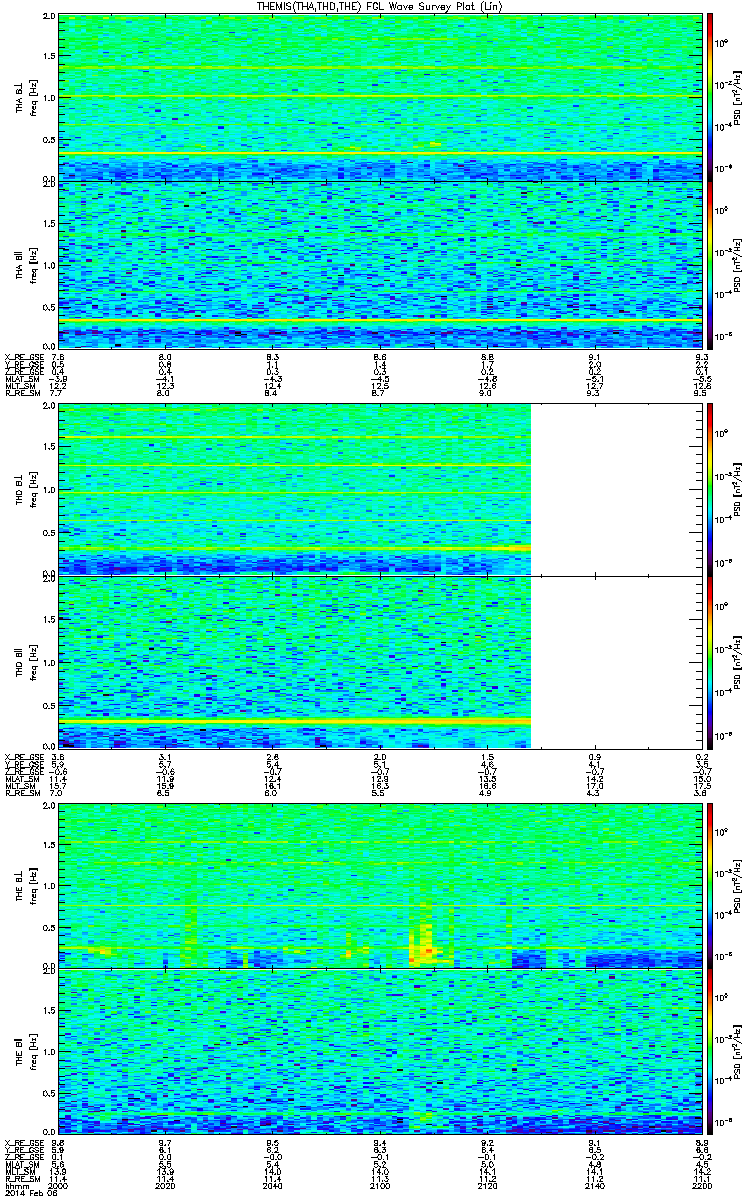Click the blank data gap in the THD BL panel

pos(616,489)
